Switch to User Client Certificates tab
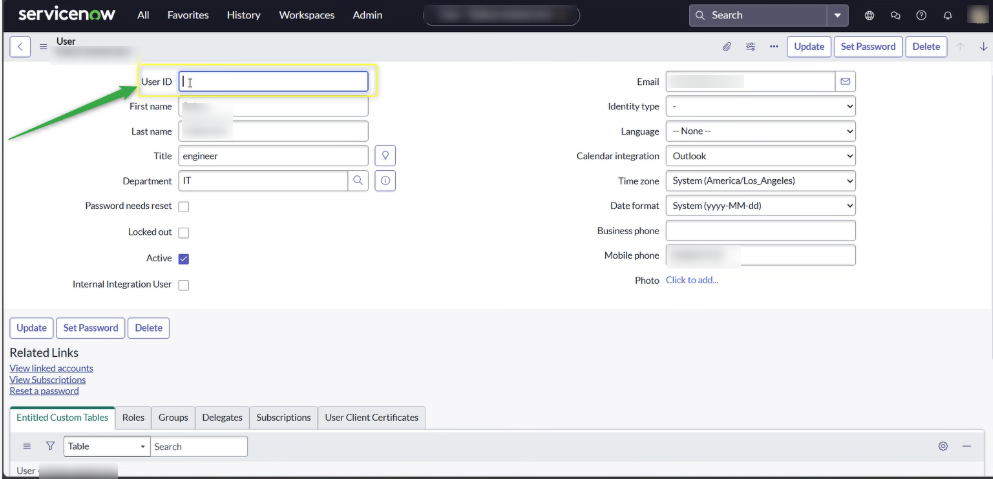 [372, 418]
